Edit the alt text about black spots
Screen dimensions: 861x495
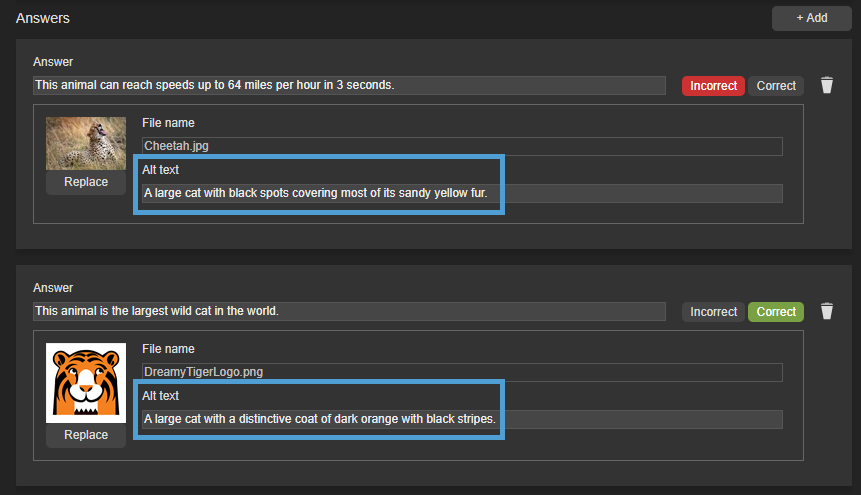click(x=461, y=193)
